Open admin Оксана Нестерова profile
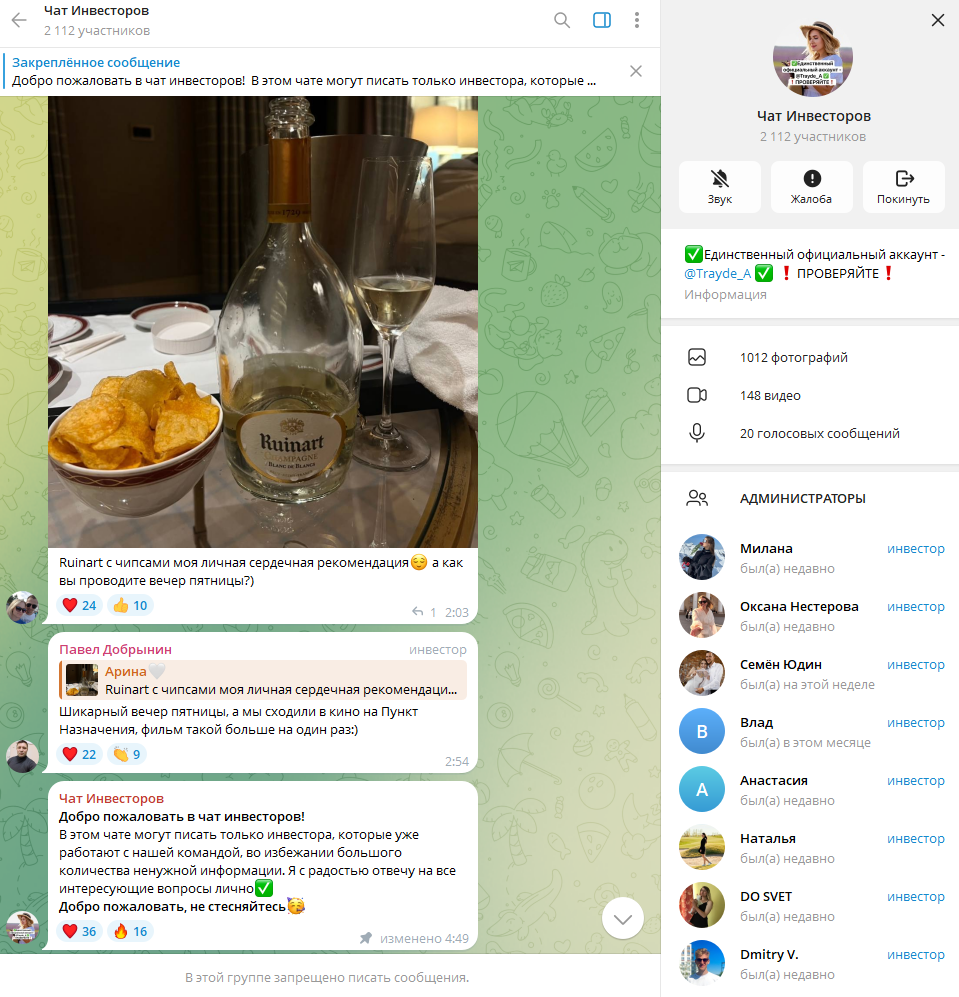The height and width of the screenshot is (997, 959). point(810,615)
